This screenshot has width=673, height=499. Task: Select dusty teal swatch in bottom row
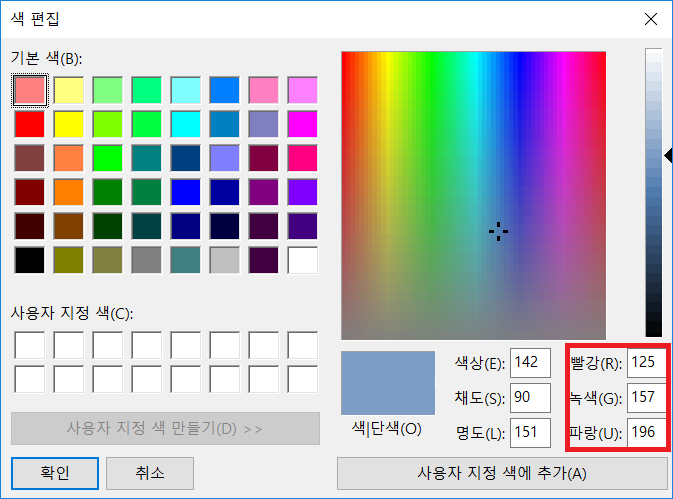pos(185,260)
